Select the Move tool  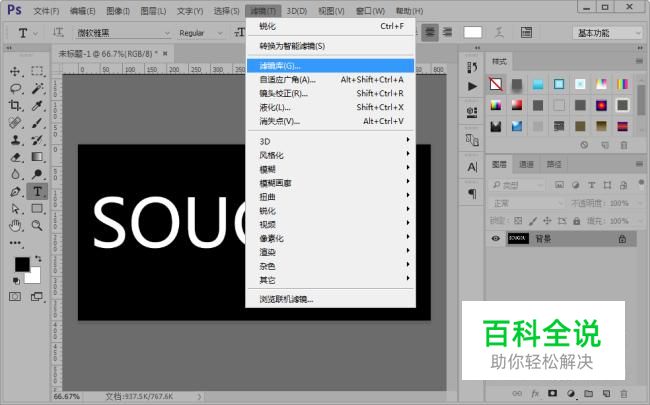15,71
